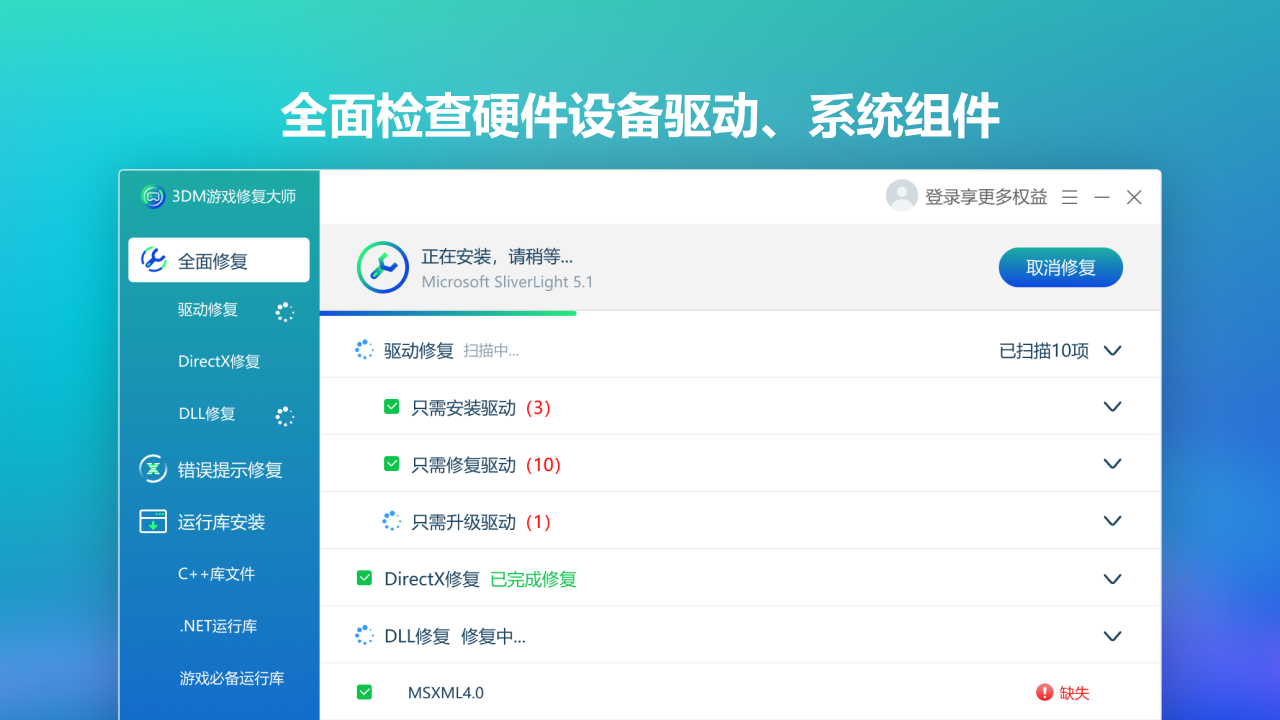Click the installation progress bar
Viewport: 1280px width, 720px height.
coord(448,312)
